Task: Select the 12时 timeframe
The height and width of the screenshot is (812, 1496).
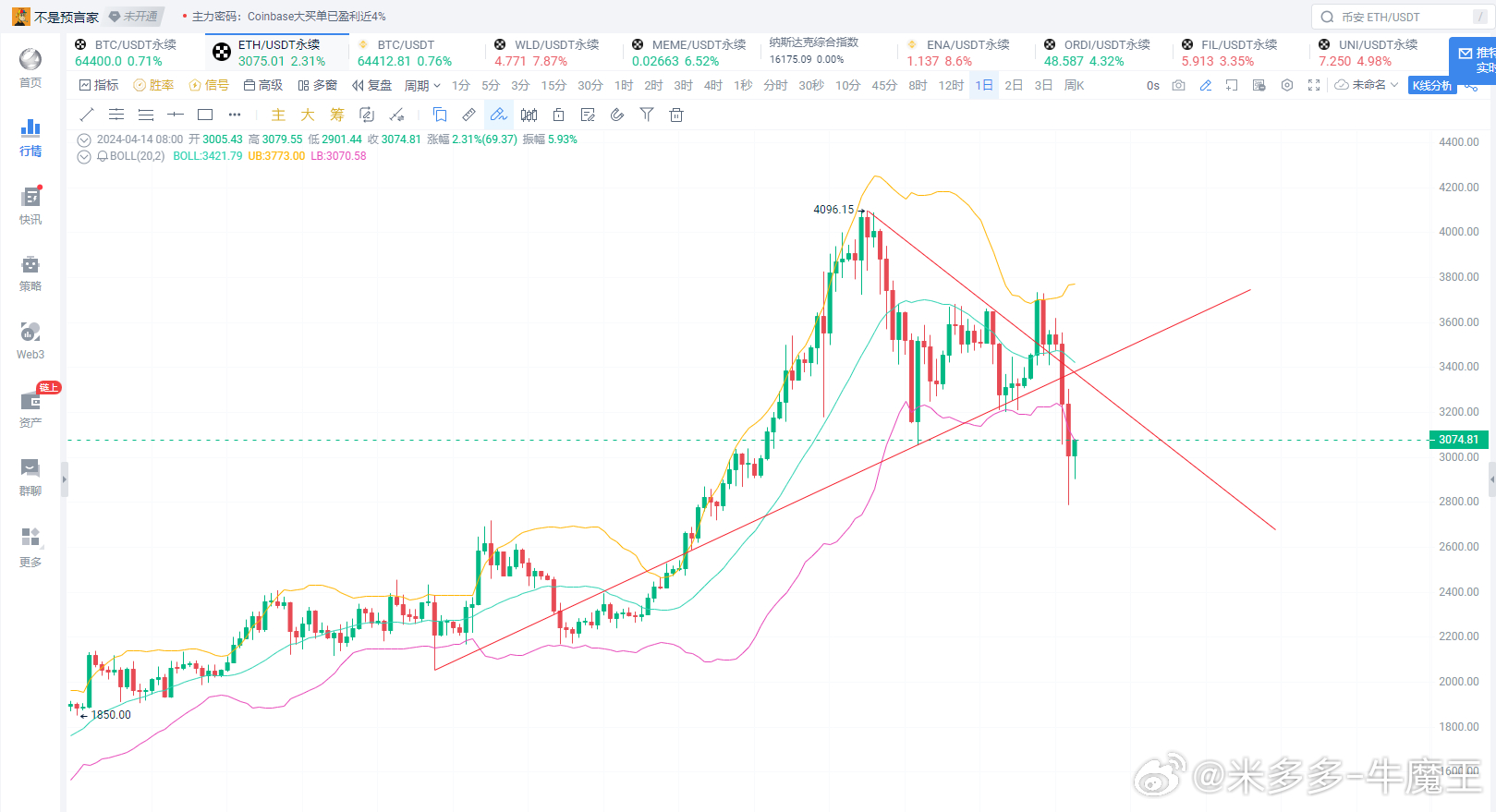Action: pos(951,85)
